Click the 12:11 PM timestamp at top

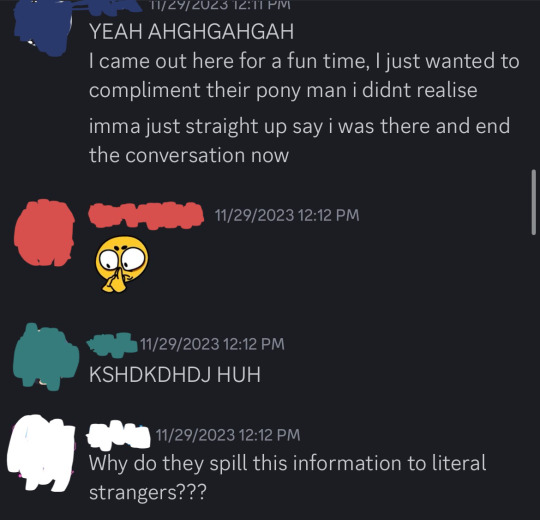220,5
